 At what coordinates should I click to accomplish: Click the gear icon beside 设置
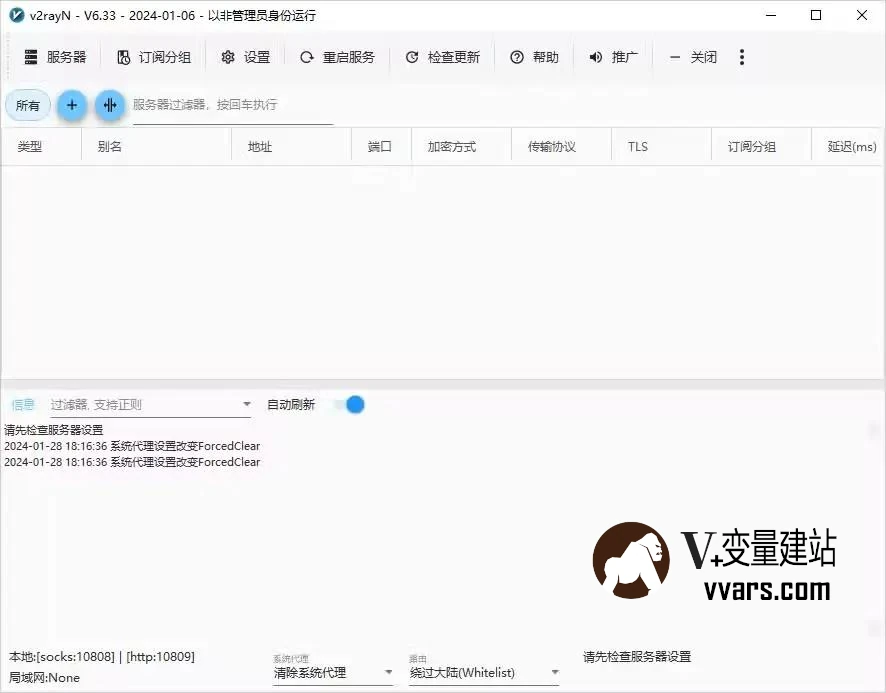tap(228, 57)
